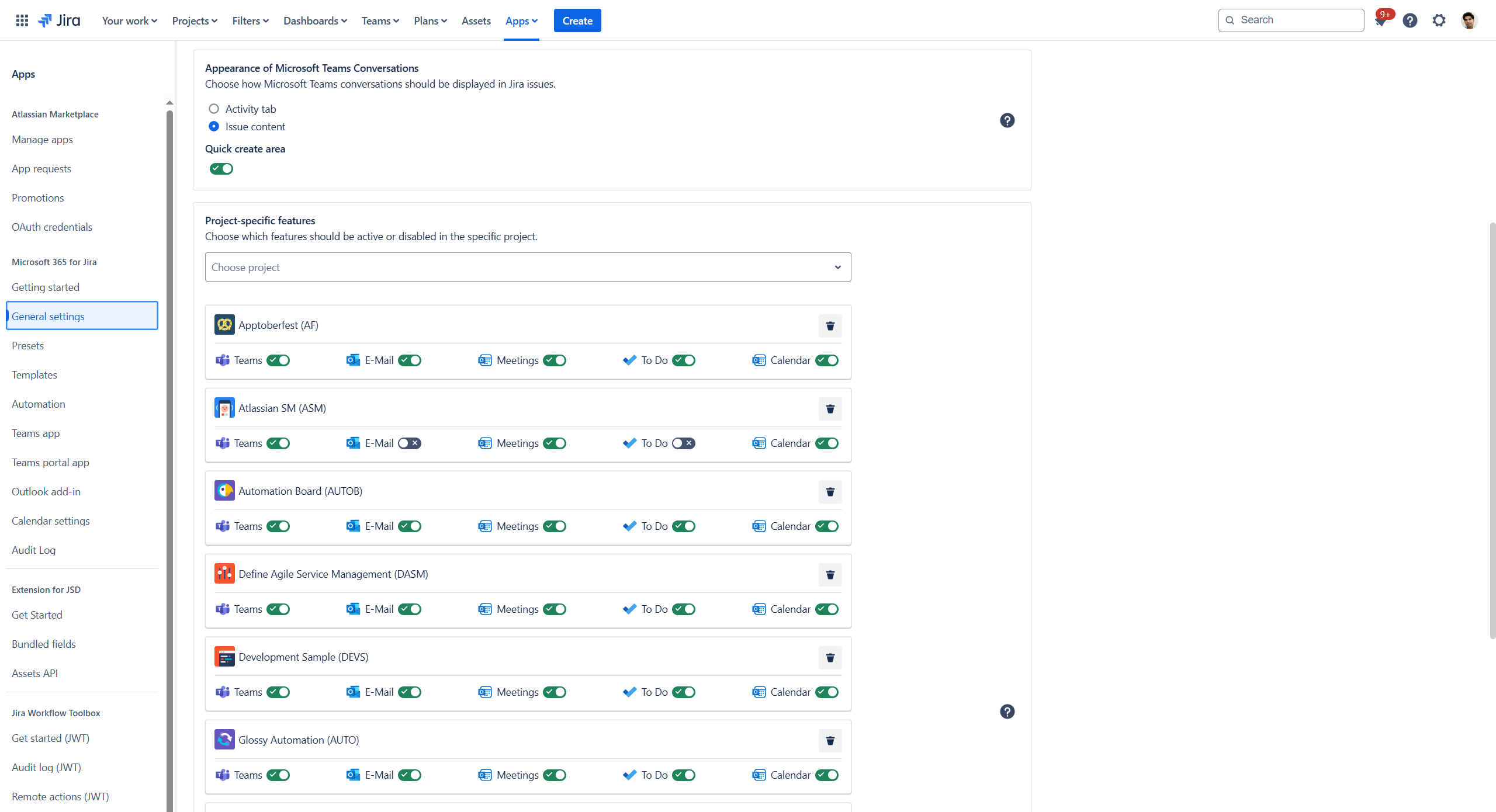Open Assets in the top navigation
The image size is (1496, 812).
coord(476,20)
